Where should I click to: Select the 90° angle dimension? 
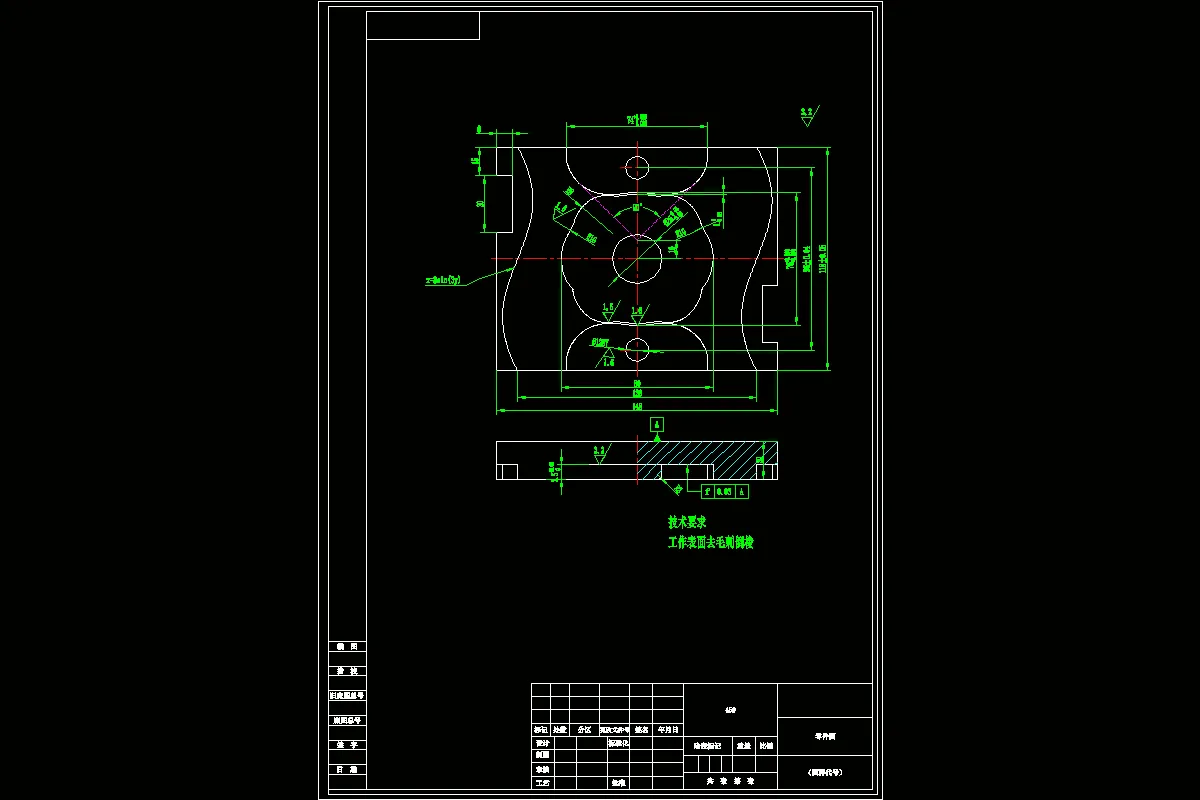[x=636, y=207]
